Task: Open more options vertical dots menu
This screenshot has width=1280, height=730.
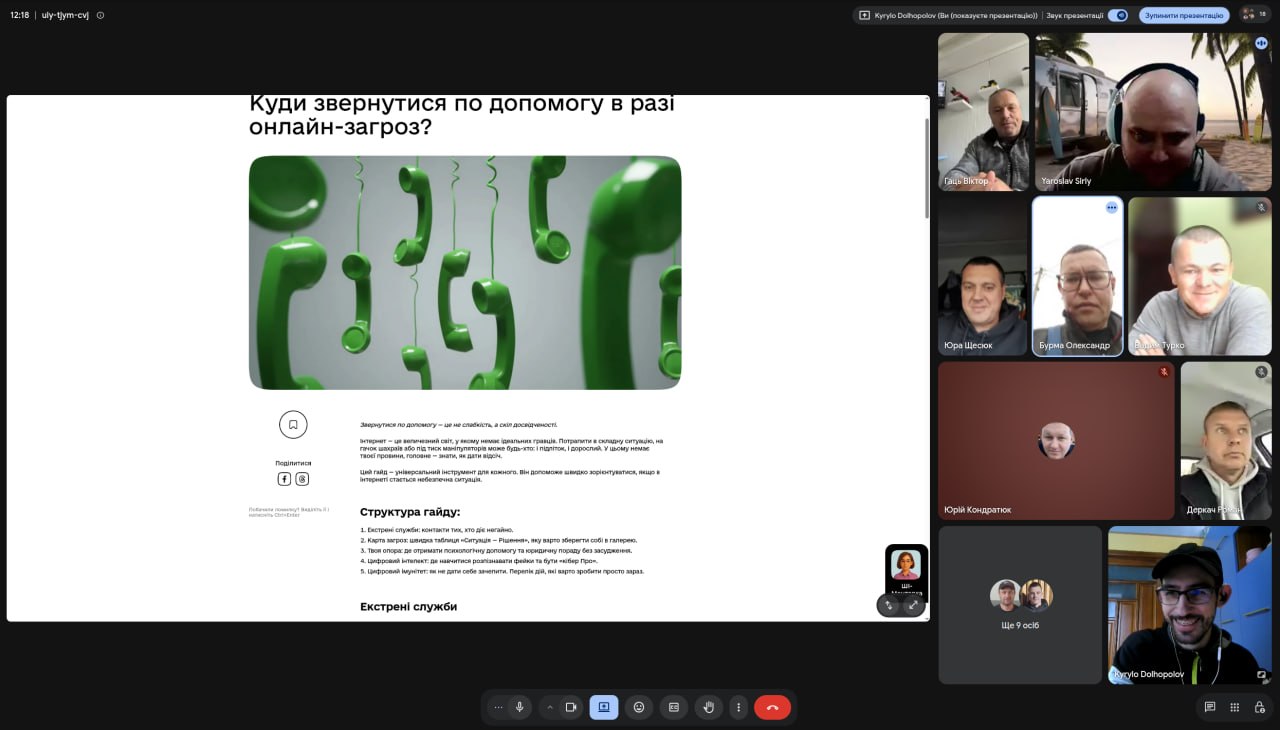Action: pos(739,707)
